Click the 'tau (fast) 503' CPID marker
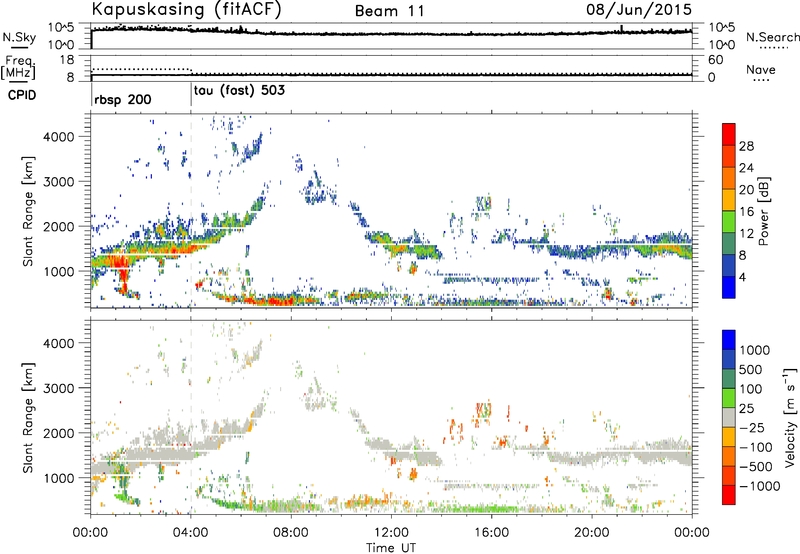The height and width of the screenshot is (554, 800). 239,91
